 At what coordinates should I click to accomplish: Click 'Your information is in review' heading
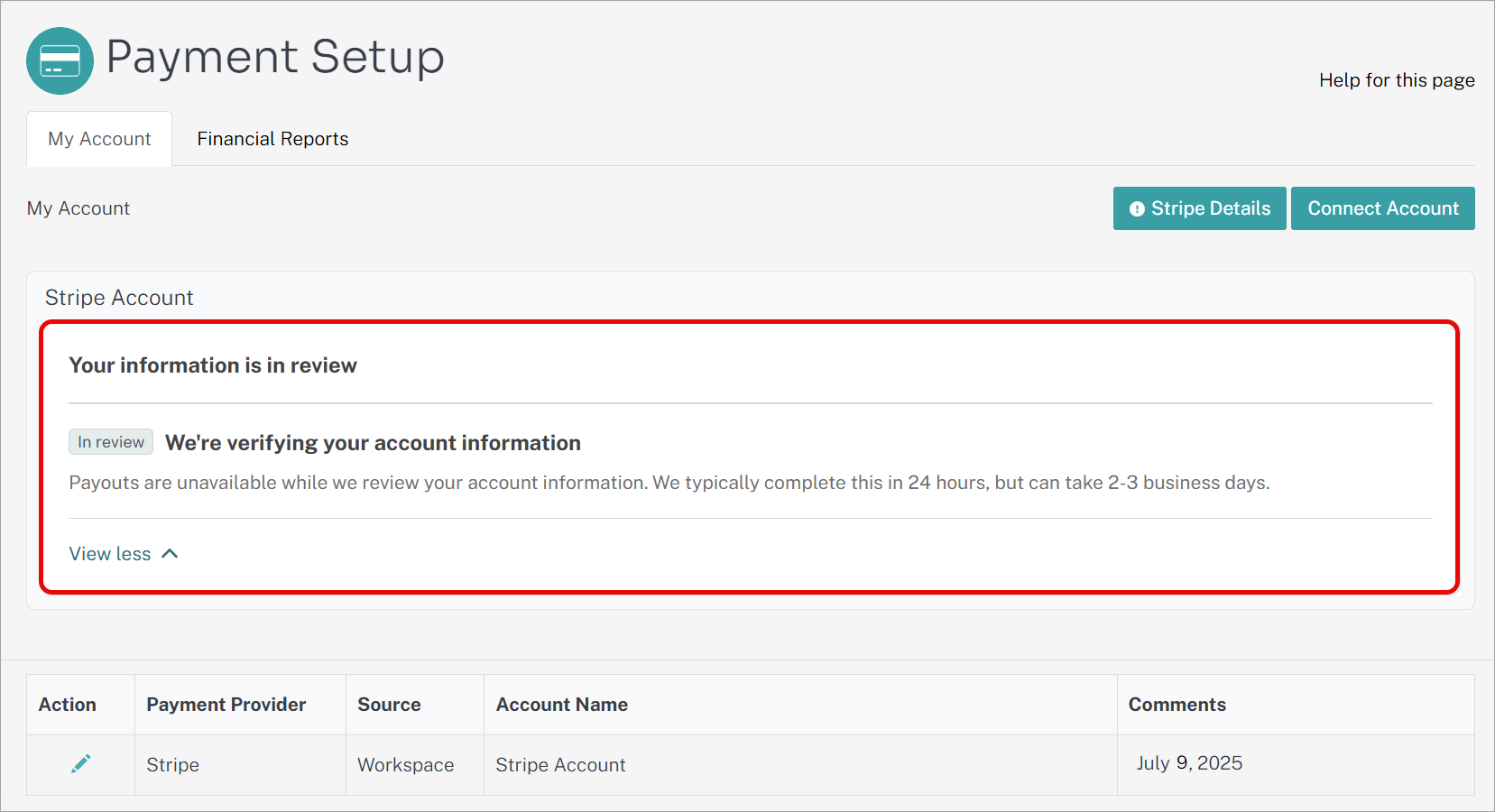coord(213,365)
